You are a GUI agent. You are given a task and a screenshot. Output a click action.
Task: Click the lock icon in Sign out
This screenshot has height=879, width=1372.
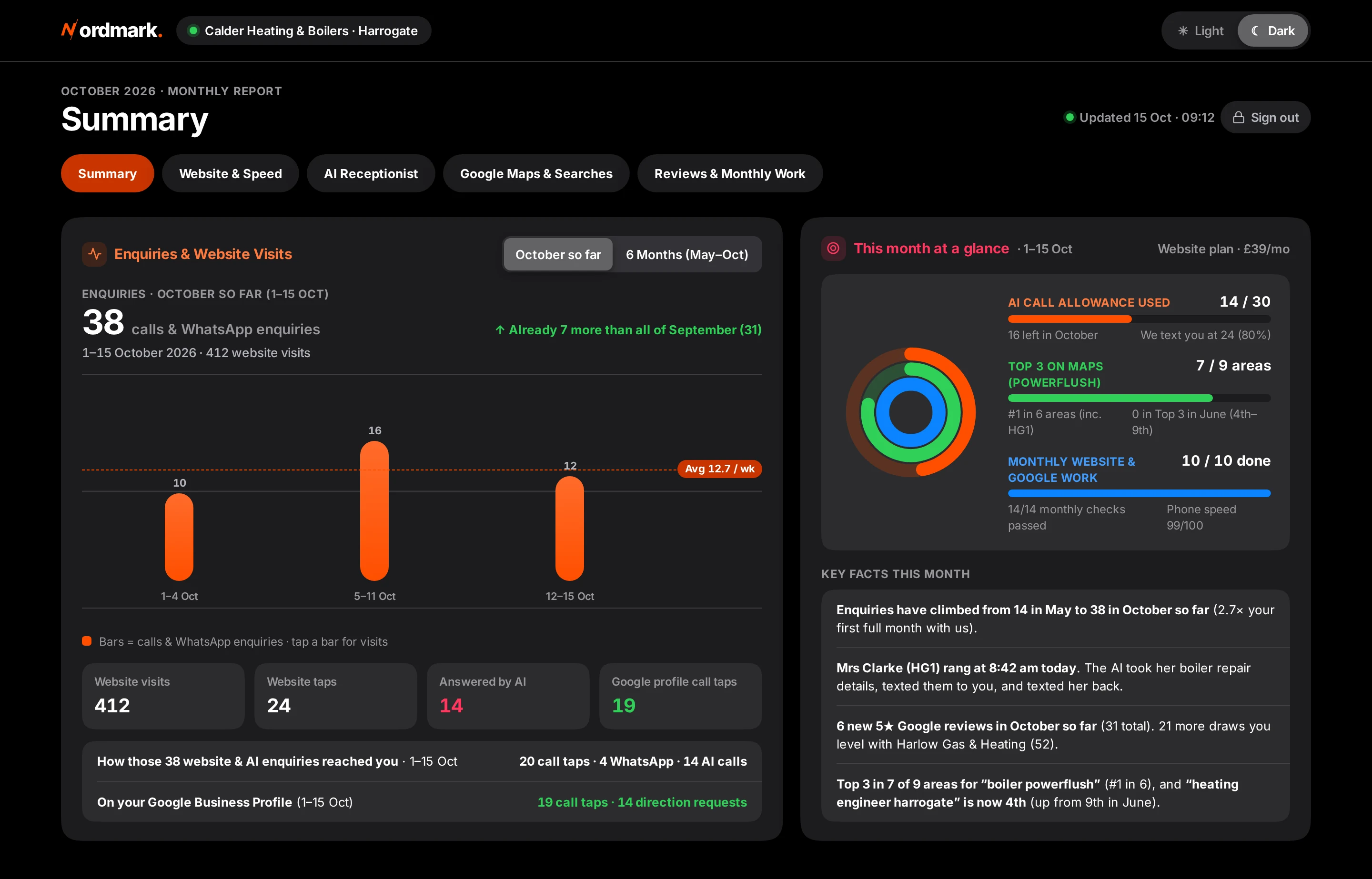tap(1239, 118)
